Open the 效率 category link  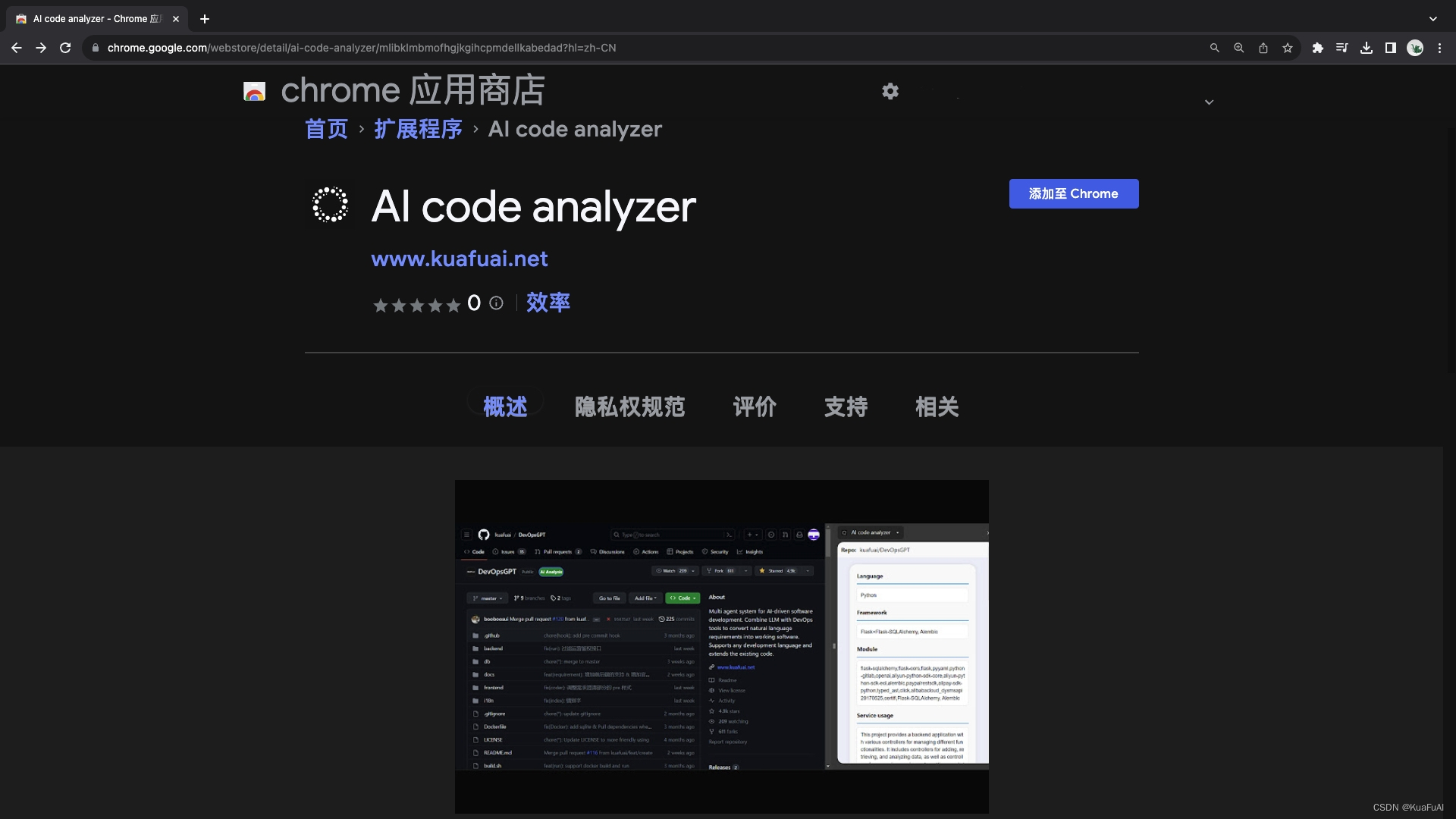pyautogui.click(x=548, y=303)
